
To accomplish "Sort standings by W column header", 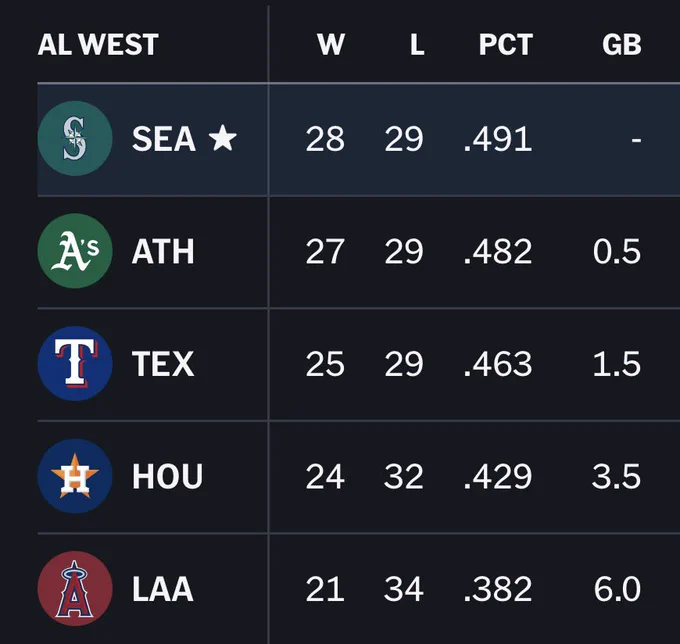I will point(331,45).
